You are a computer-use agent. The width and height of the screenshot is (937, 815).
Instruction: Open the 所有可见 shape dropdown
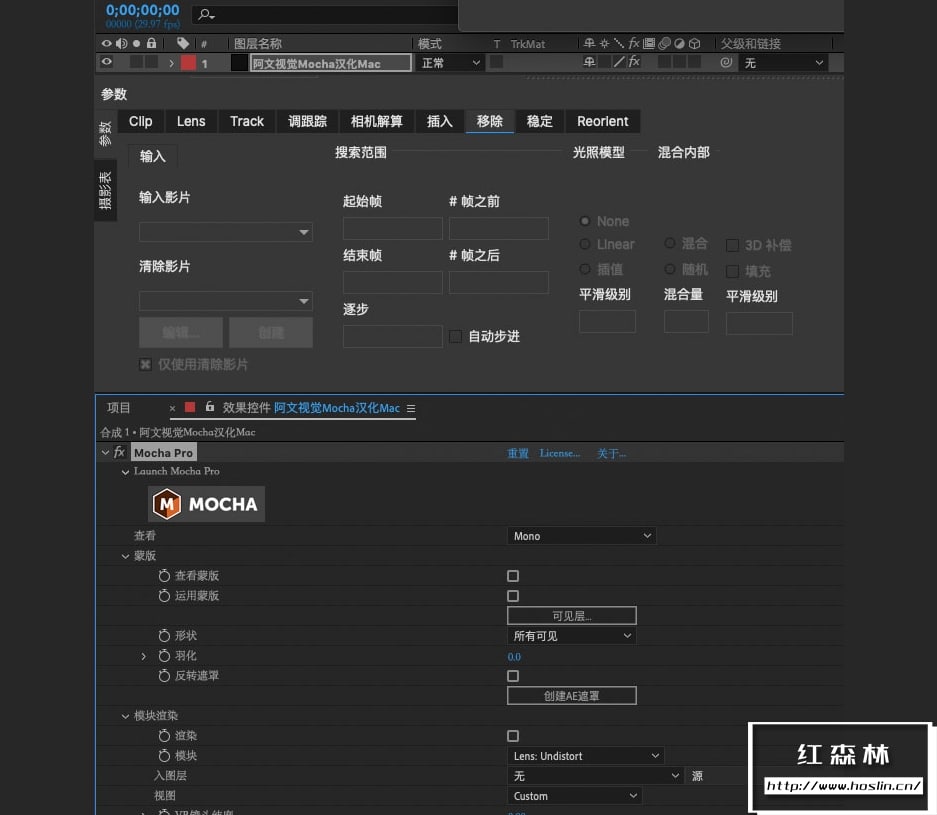[x=572, y=636]
